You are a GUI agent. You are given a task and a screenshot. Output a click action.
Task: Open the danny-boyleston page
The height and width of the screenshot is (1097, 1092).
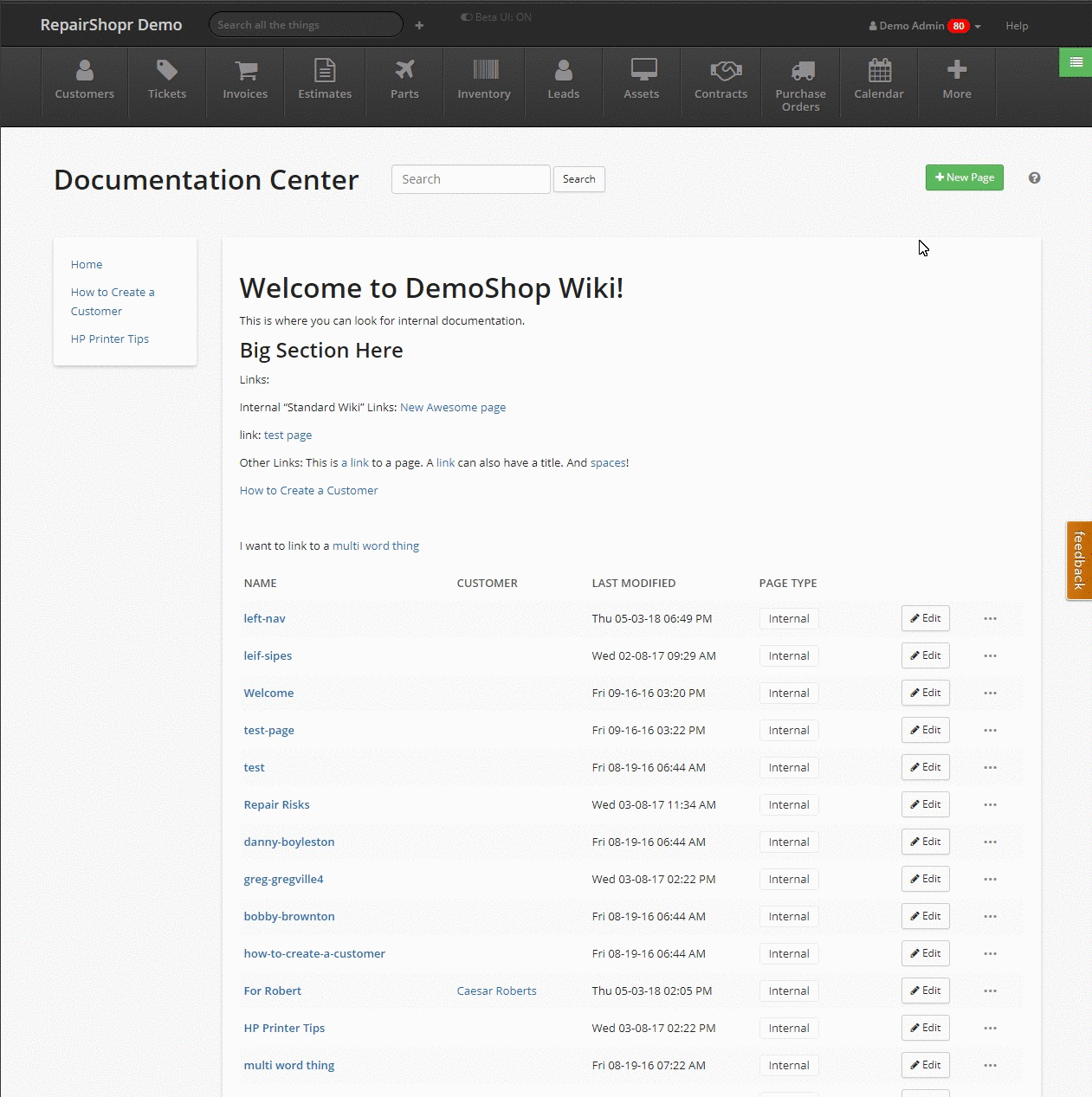point(289,842)
